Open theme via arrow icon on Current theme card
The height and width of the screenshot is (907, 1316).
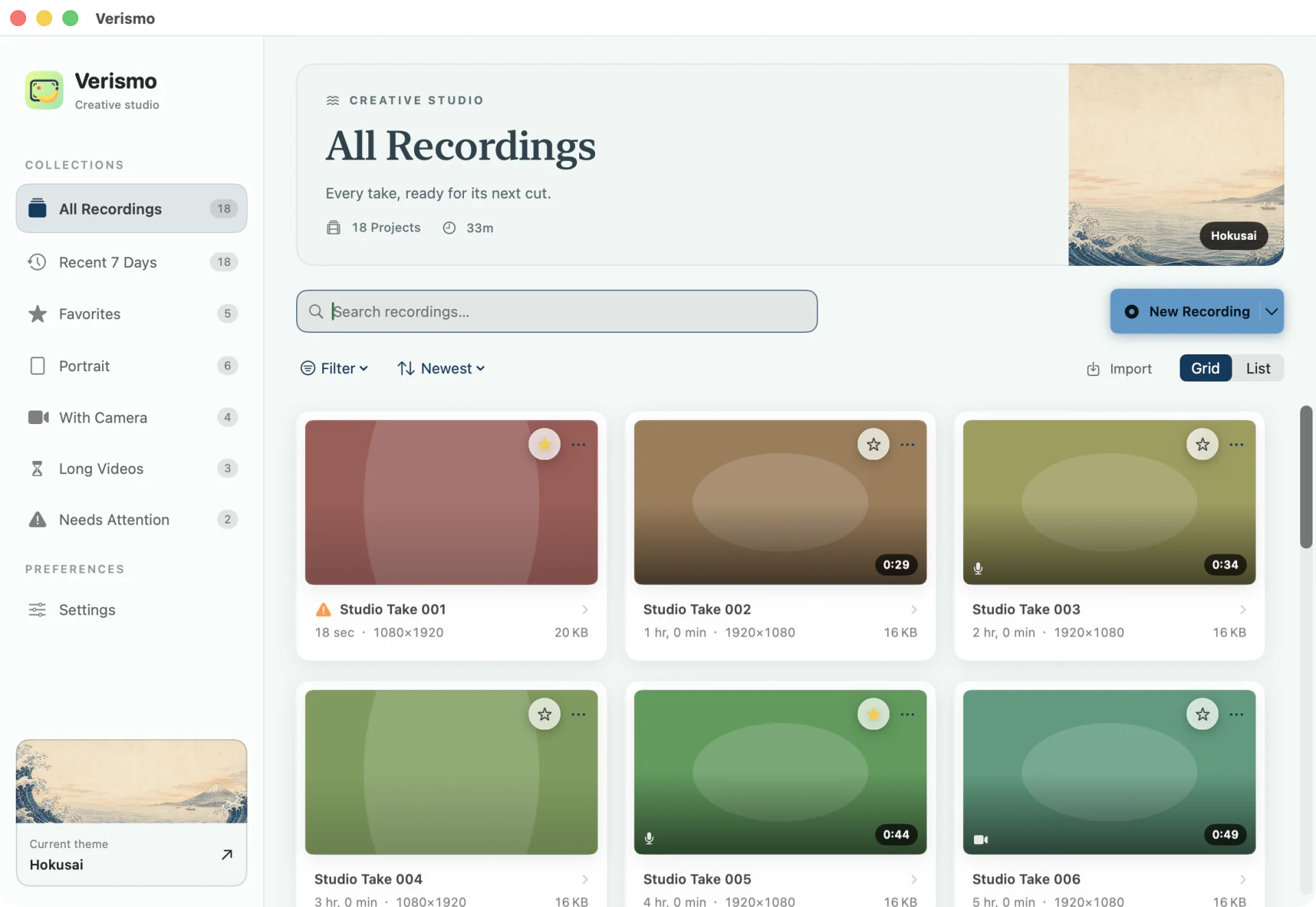tap(227, 854)
